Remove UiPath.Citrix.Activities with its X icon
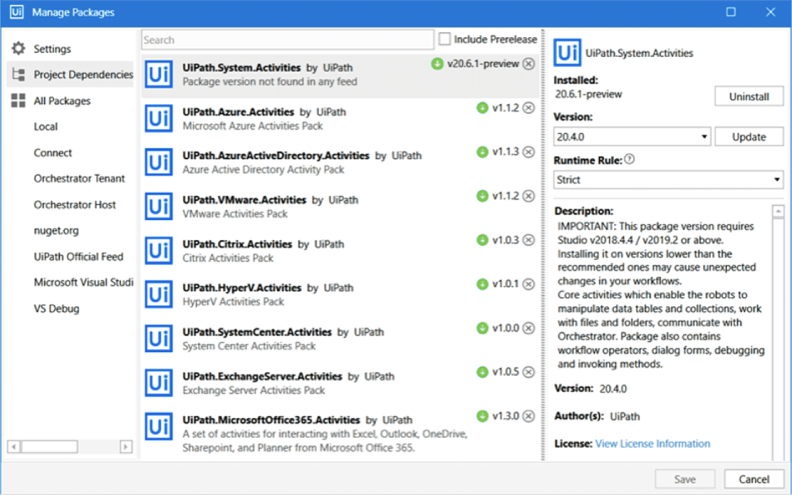 pos(528,240)
